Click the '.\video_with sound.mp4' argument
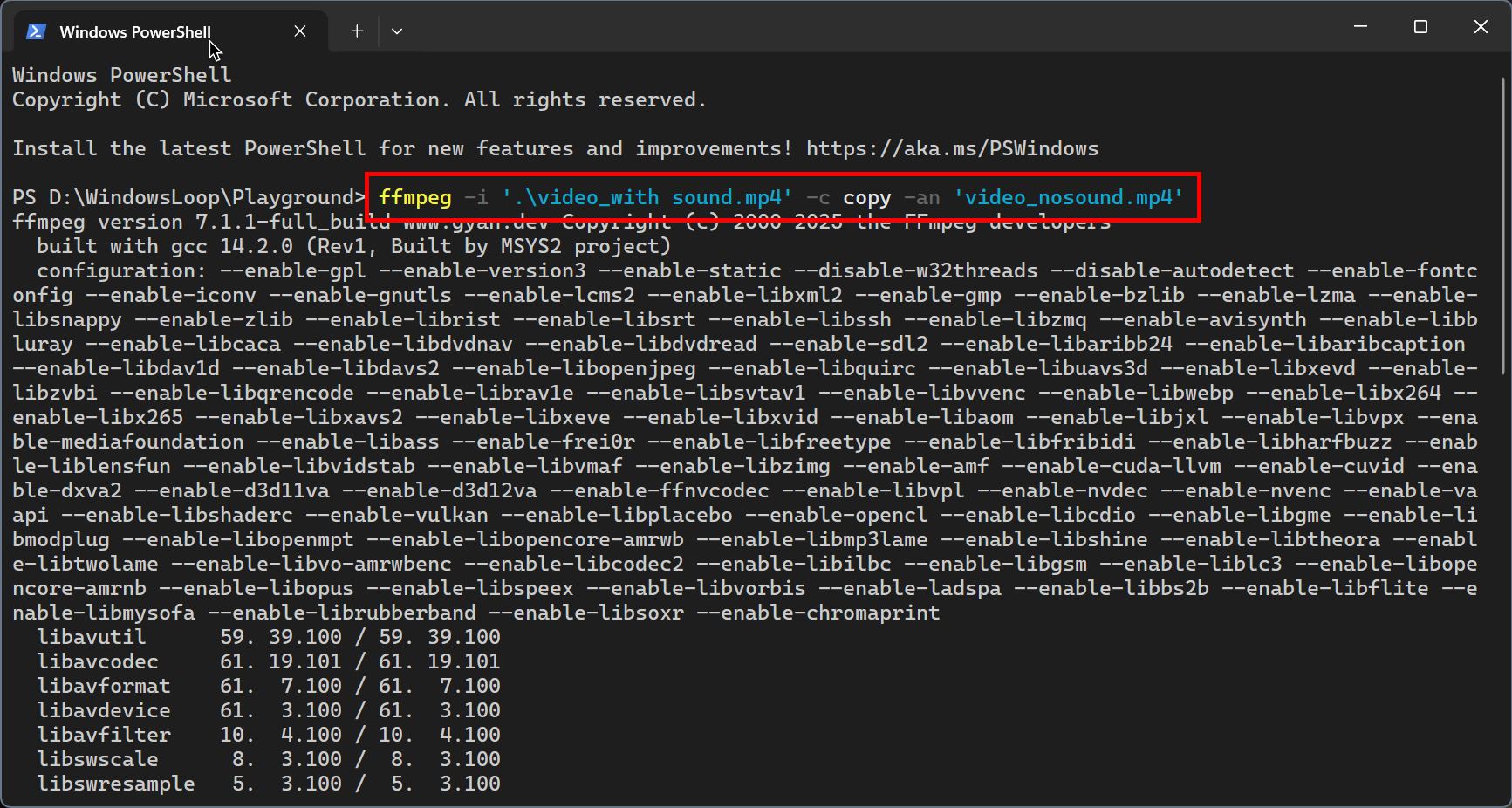 coord(647,197)
